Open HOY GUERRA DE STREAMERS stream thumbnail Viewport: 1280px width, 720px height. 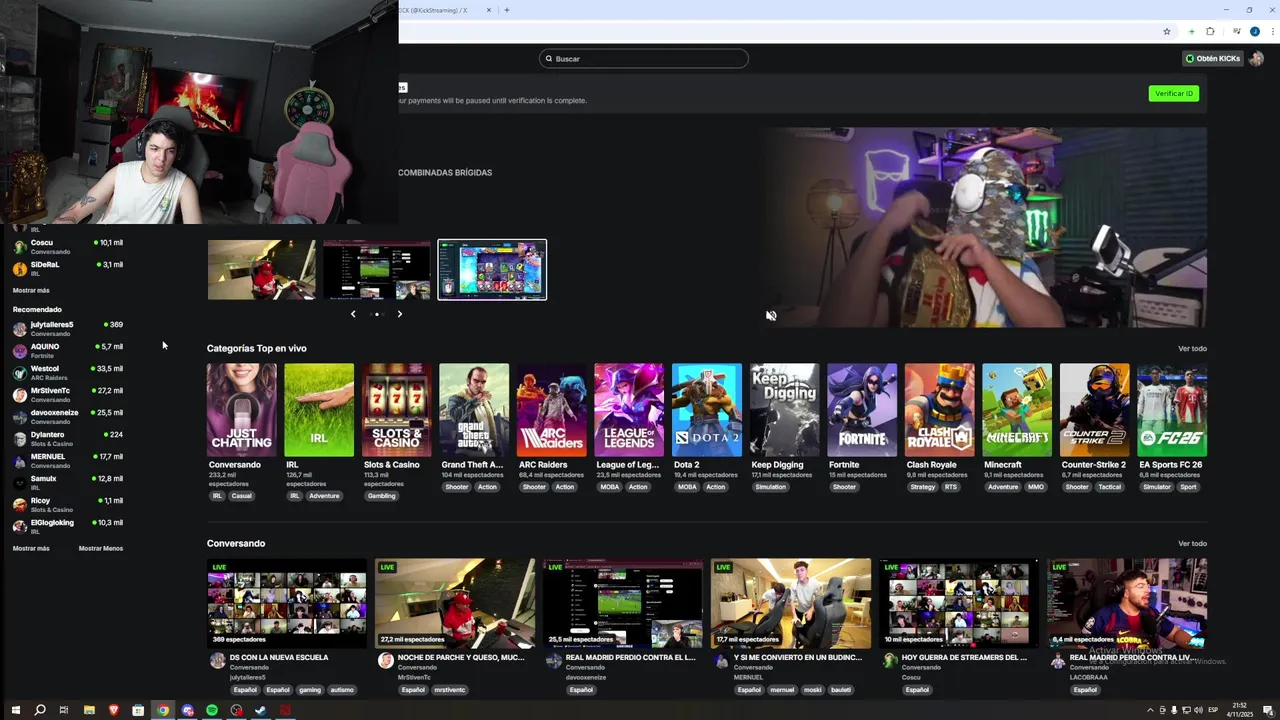tap(959, 603)
